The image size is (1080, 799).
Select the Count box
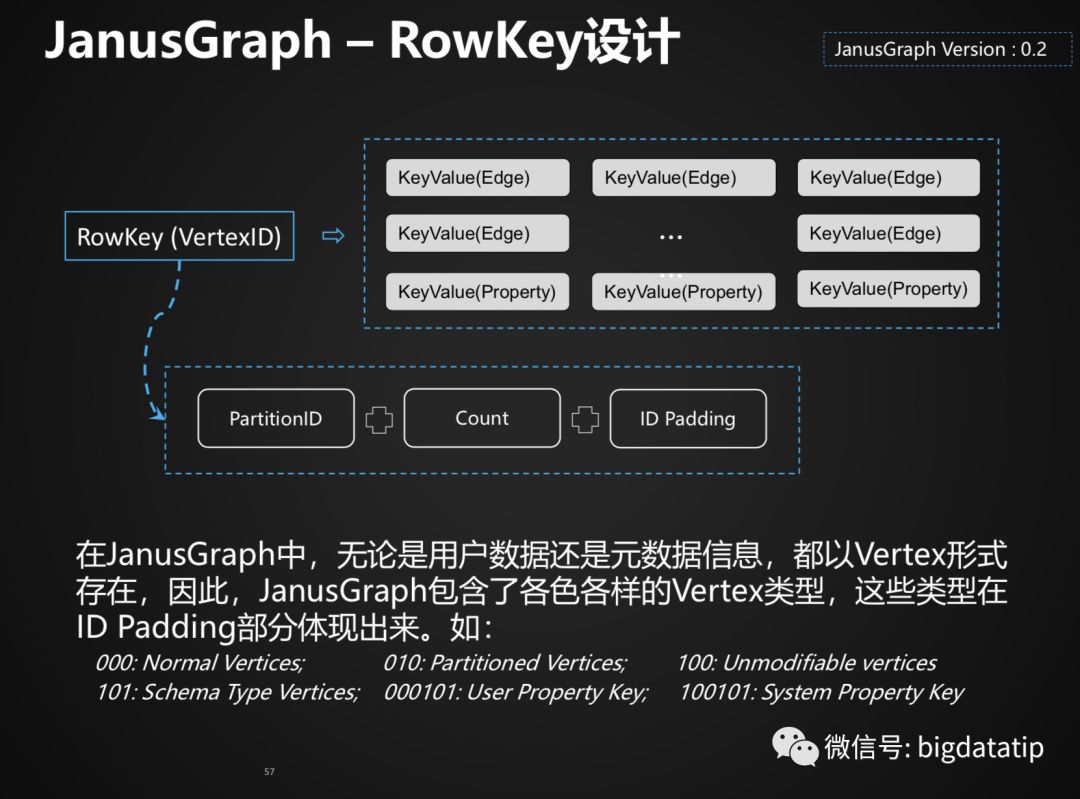point(482,418)
